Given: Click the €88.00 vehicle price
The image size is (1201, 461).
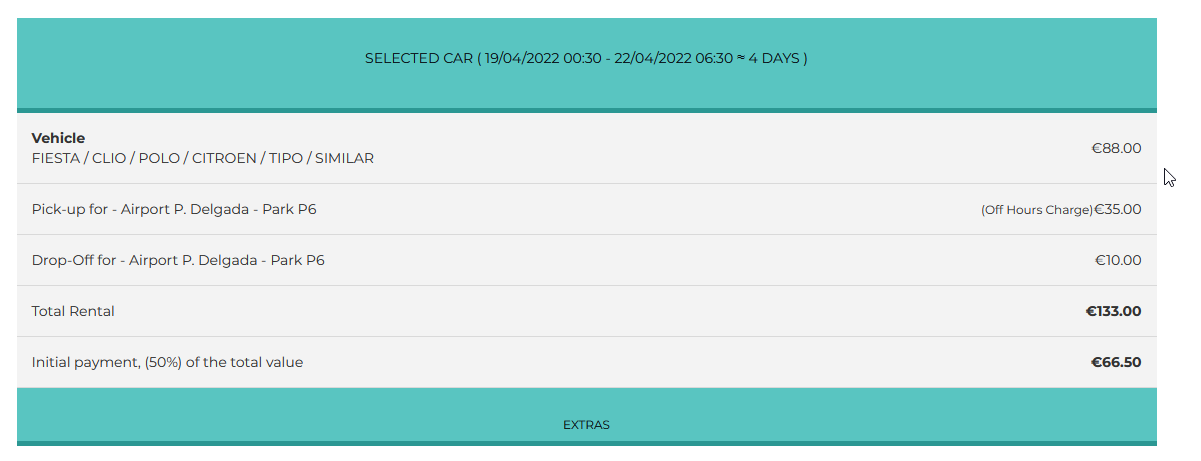Looking at the screenshot, I should (x=1116, y=148).
